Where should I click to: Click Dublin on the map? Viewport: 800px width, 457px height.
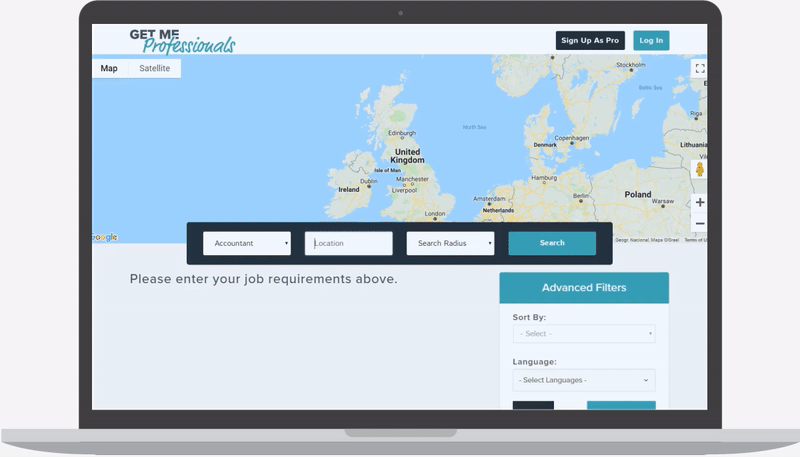point(368,181)
